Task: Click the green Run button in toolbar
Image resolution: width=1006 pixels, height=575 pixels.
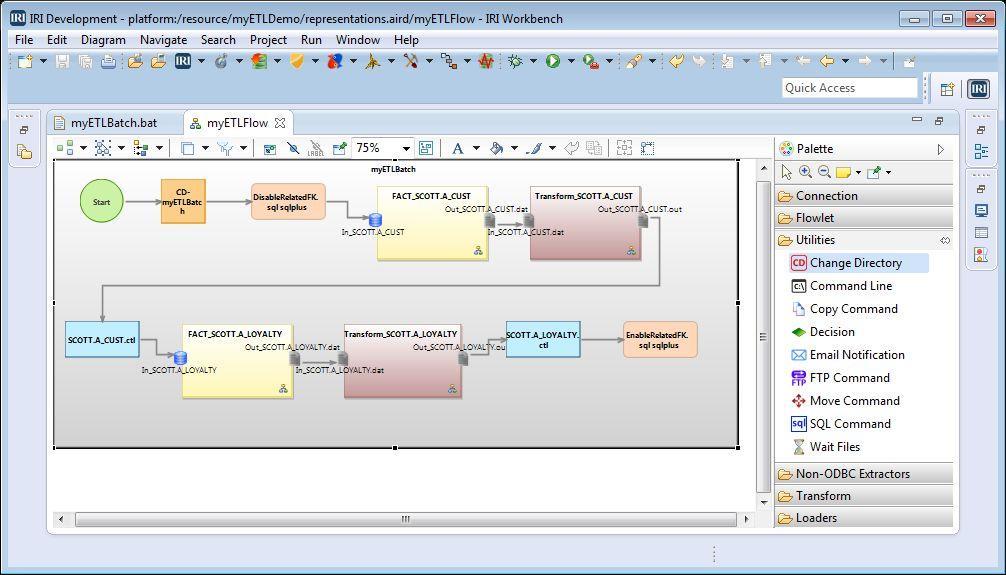Action: pos(552,61)
